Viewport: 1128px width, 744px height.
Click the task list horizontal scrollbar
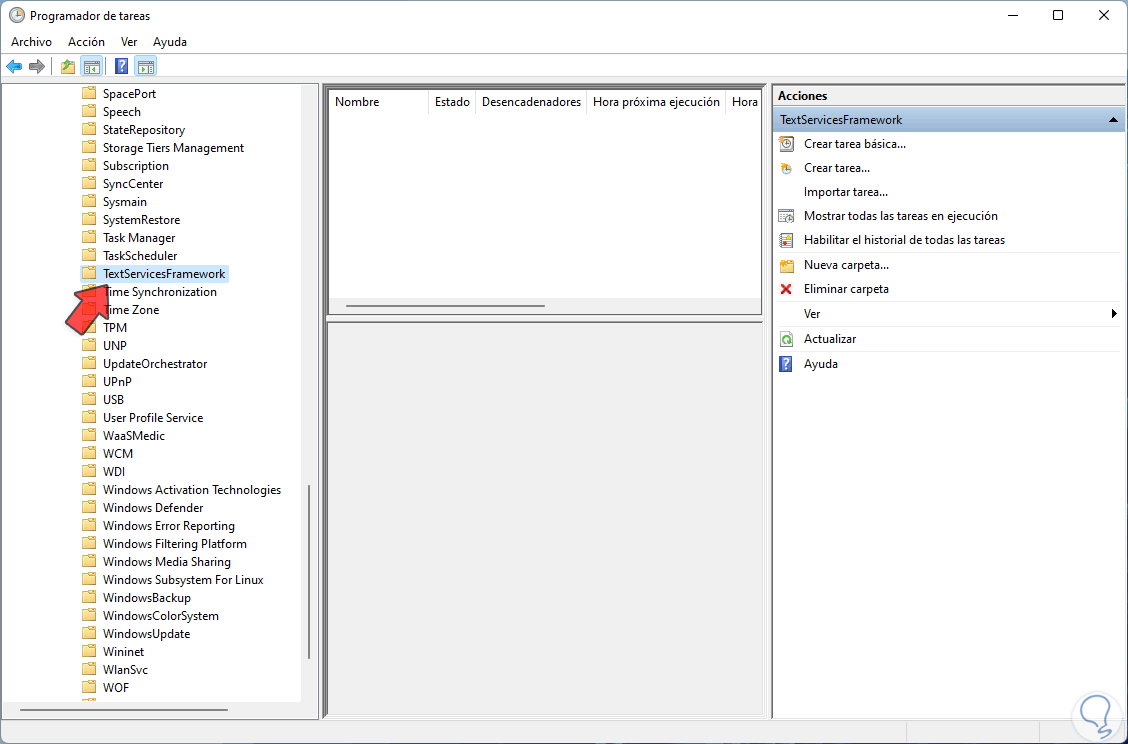[445, 306]
